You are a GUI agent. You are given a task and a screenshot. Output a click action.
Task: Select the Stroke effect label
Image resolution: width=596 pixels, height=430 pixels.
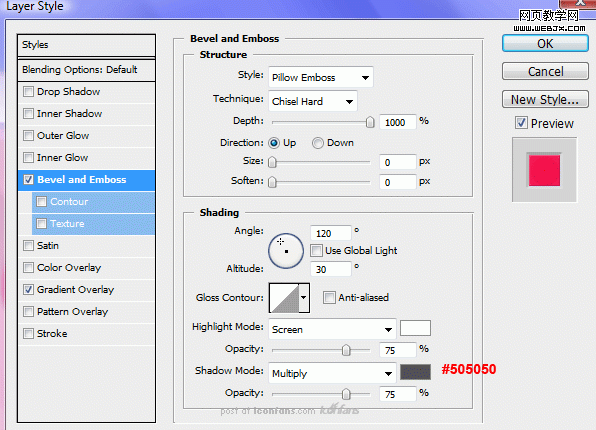tap(52, 334)
